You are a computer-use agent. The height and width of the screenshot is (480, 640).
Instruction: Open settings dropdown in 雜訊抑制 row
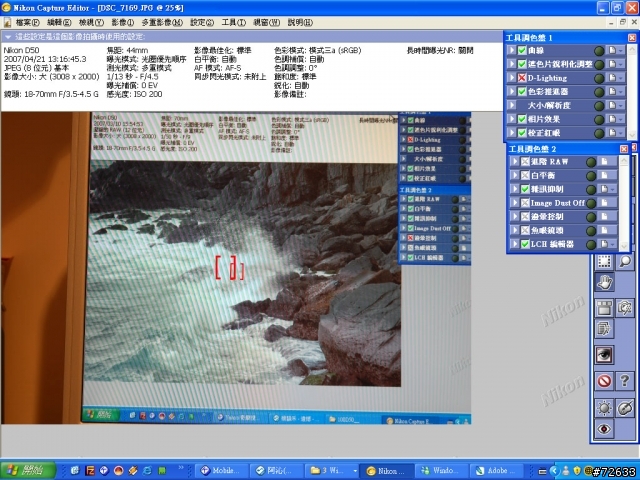tap(613, 189)
